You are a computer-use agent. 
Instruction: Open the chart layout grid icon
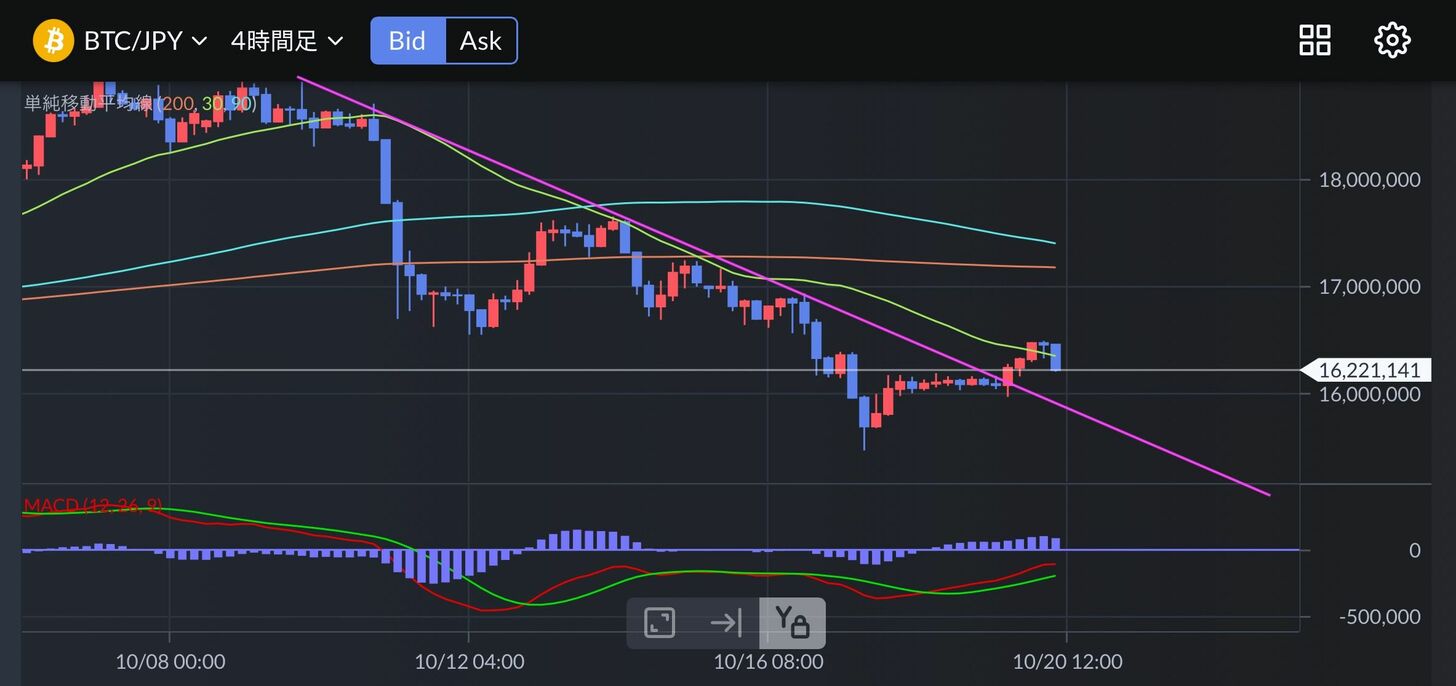[1314, 41]
